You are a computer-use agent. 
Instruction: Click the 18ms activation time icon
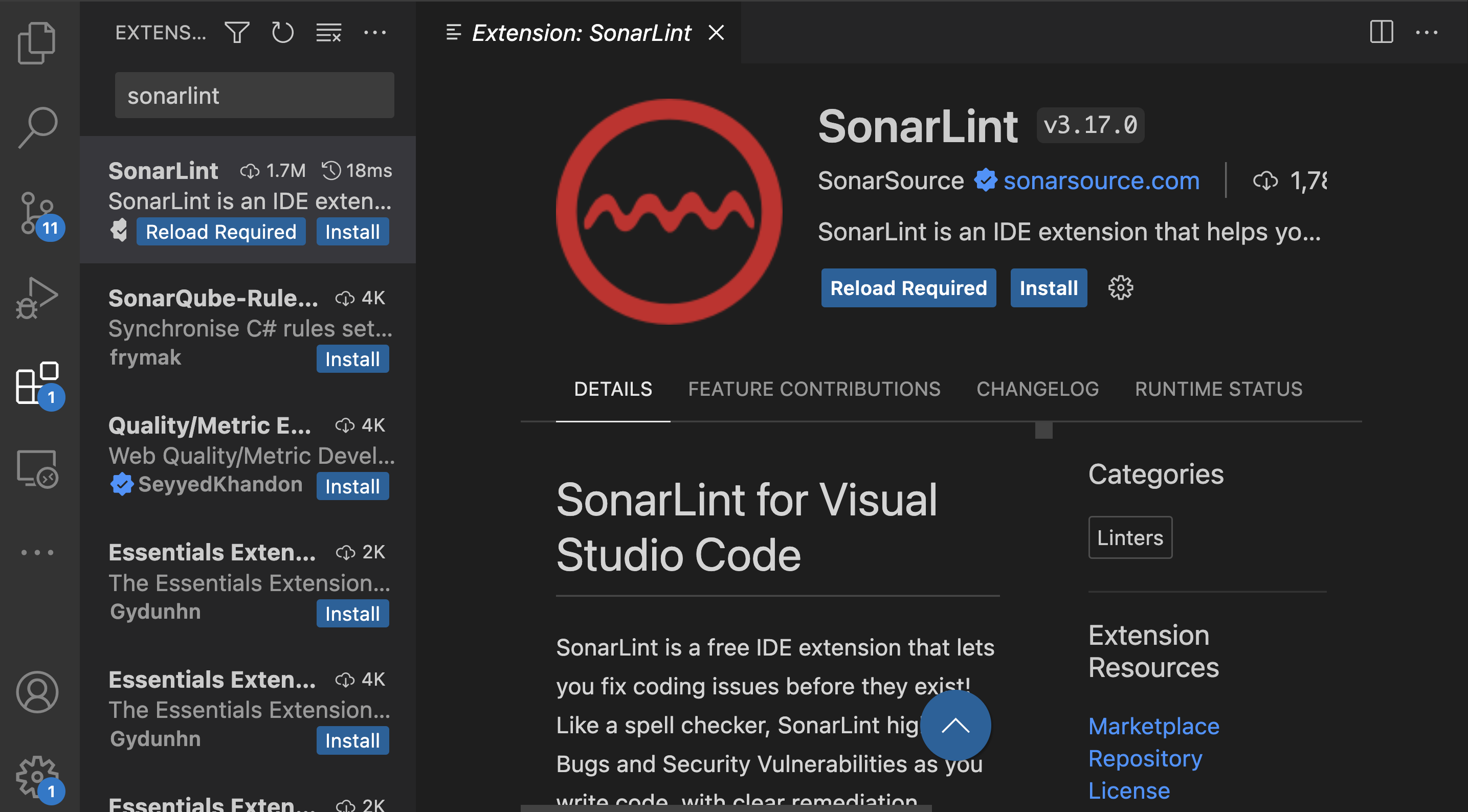331,170
